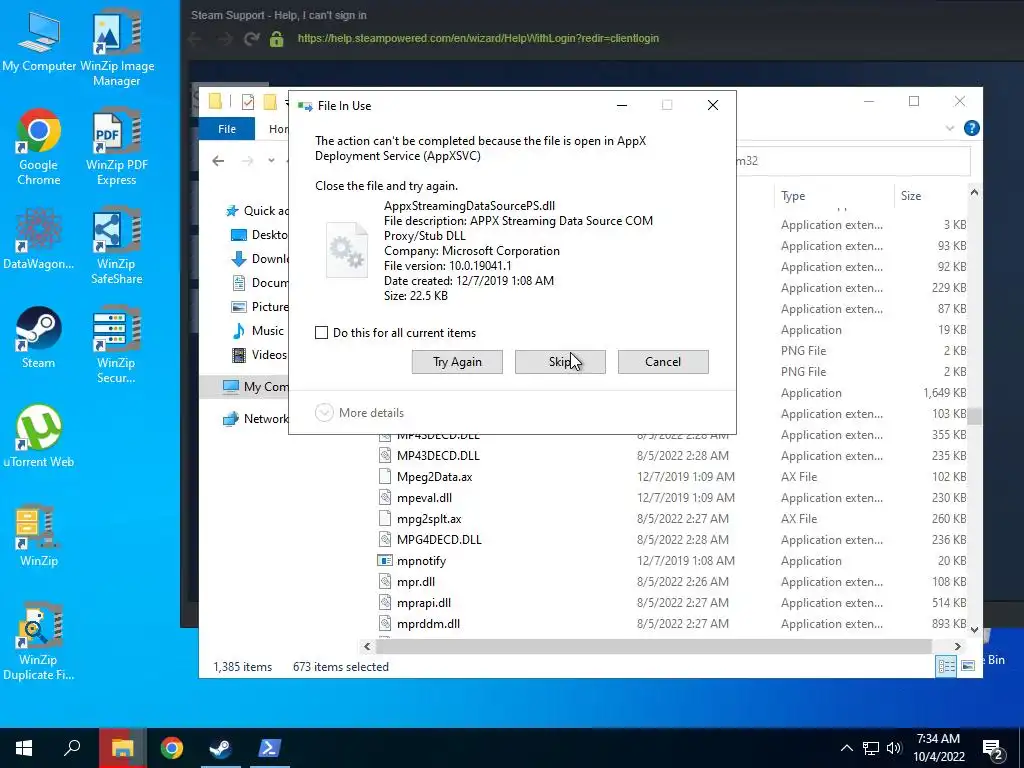The width and height of the screenshot is (1024, 768).
Task: Launch Steam from the desktop
Action: coord(39,338)
